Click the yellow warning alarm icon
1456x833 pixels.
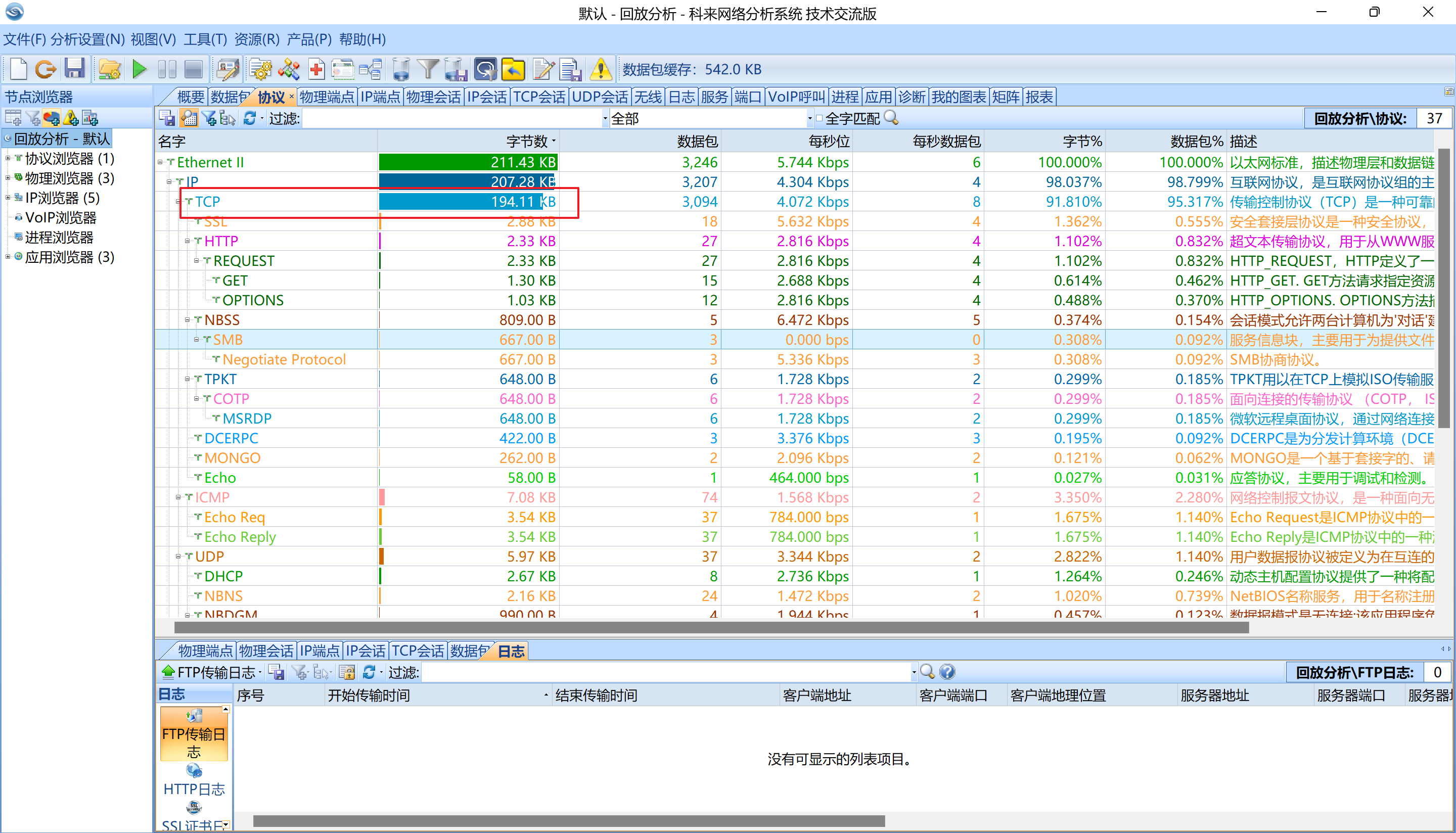point(600,69)
